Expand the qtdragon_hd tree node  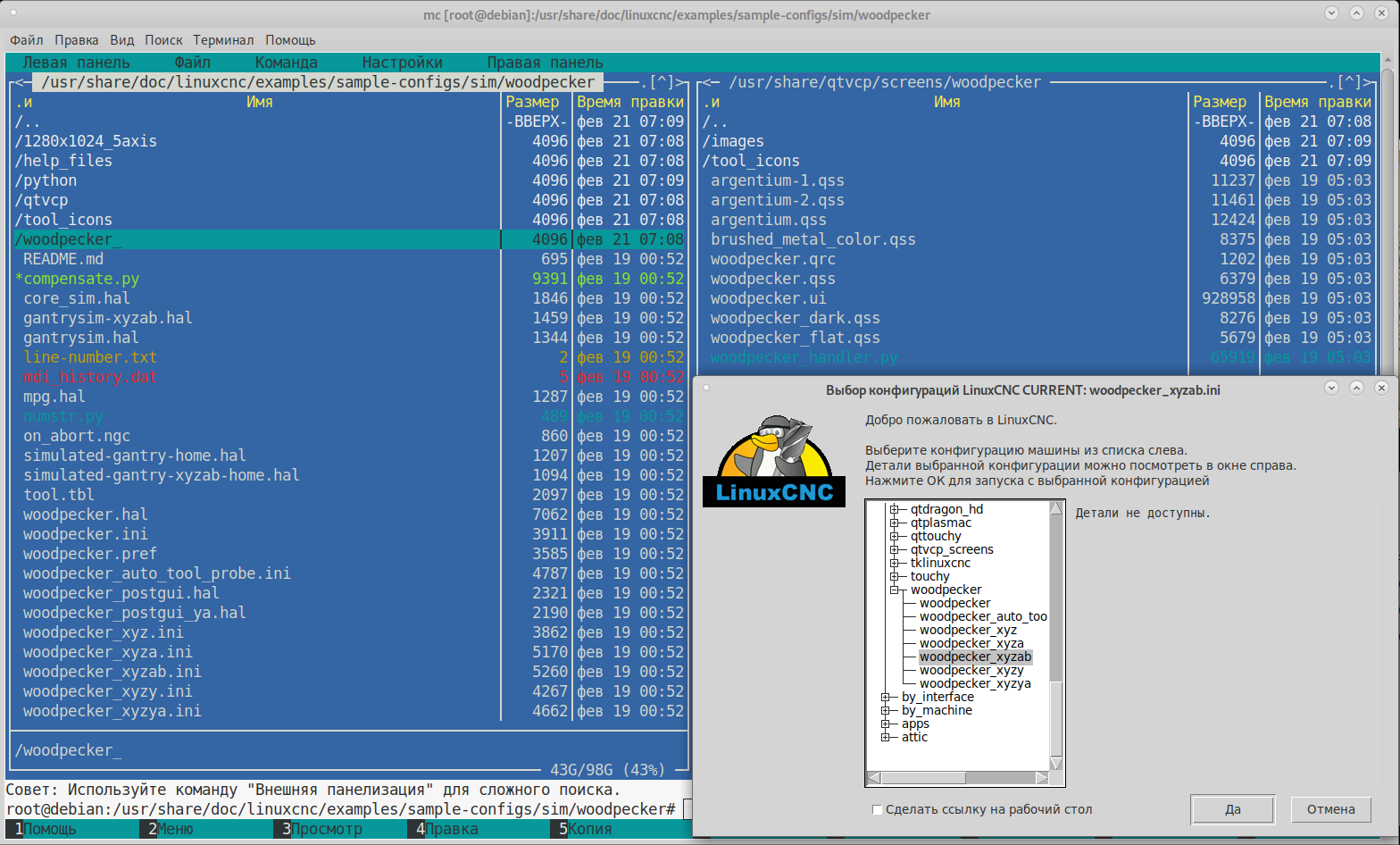click(x=894, y=509)
